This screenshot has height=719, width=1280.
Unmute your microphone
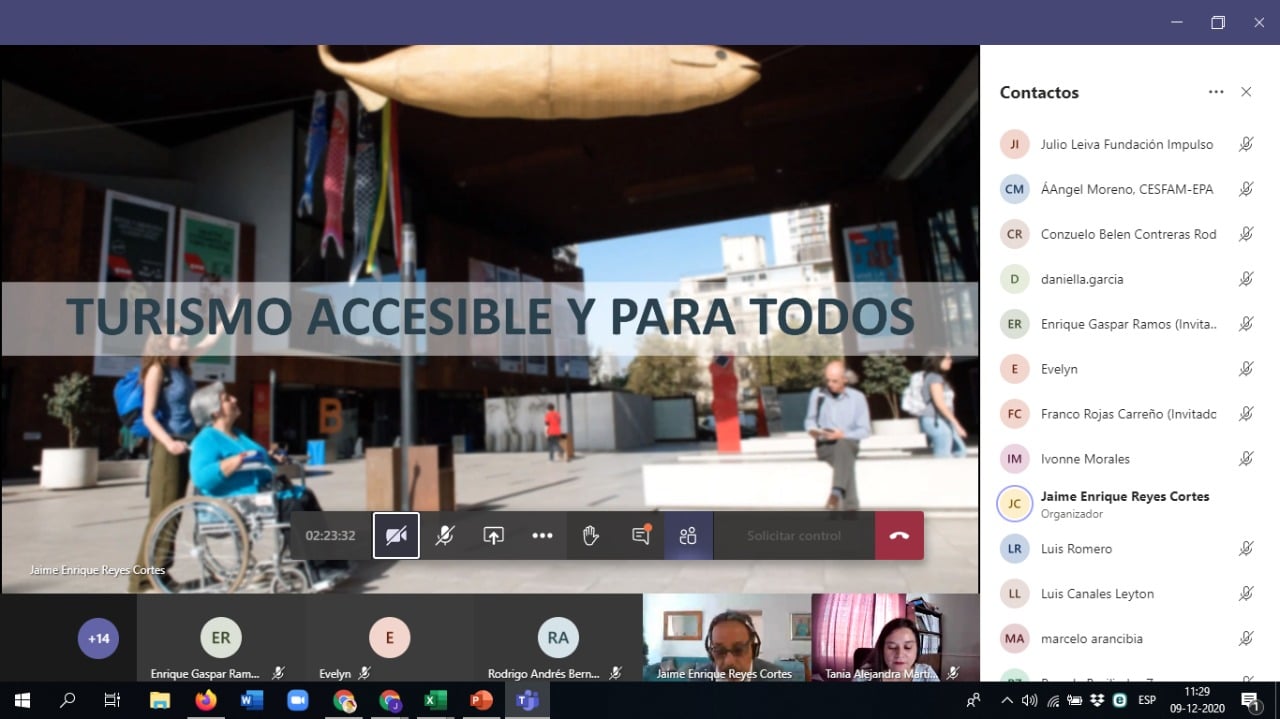(444, 535)
